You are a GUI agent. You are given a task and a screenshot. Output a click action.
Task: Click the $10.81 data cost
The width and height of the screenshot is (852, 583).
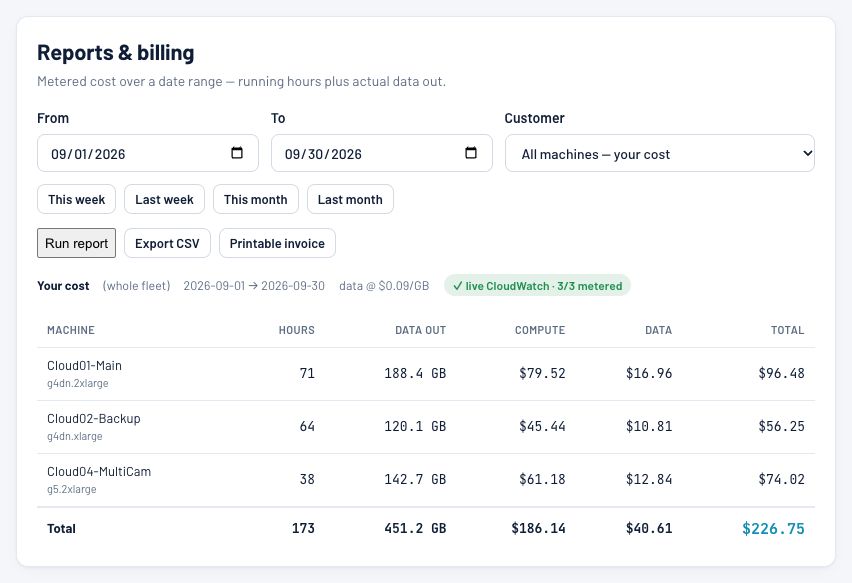(x=649, y=427)
